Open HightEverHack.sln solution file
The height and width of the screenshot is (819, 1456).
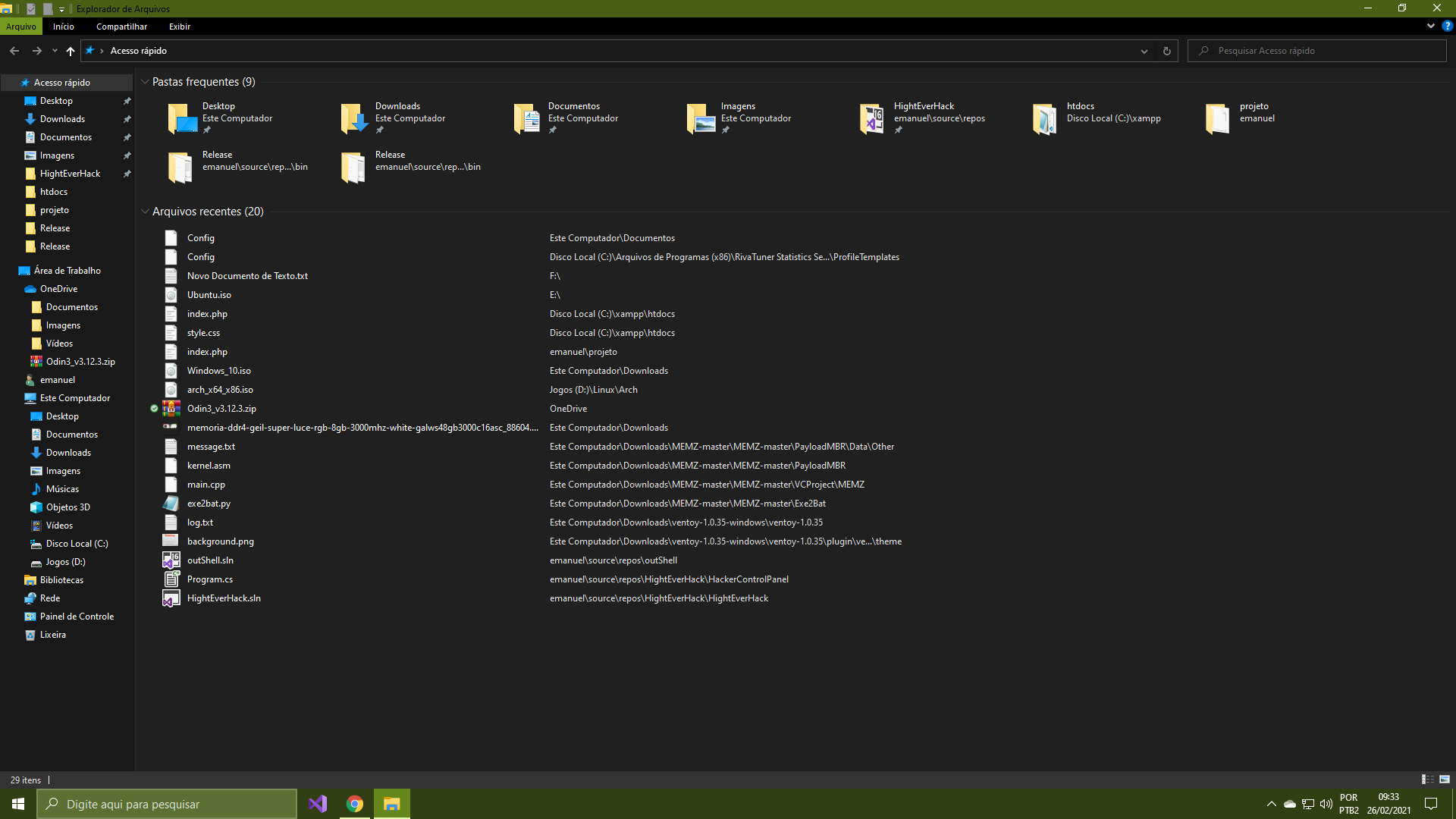[x=223, y=597]
